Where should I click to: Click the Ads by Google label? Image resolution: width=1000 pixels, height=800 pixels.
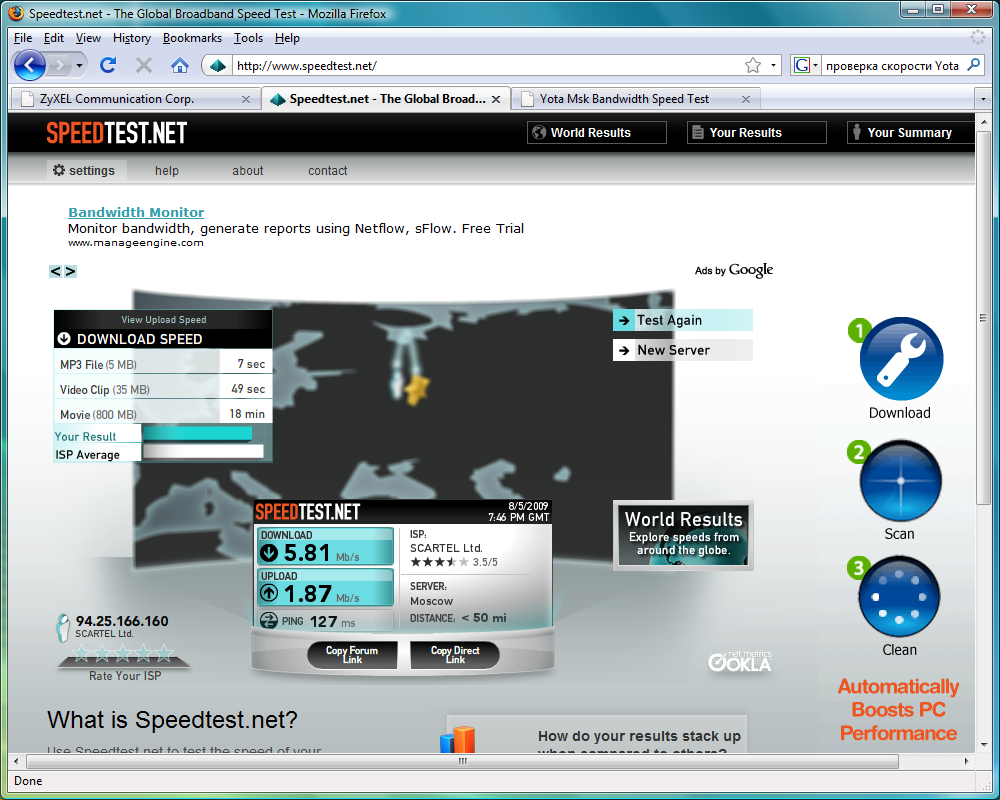(x=733, y=270)
